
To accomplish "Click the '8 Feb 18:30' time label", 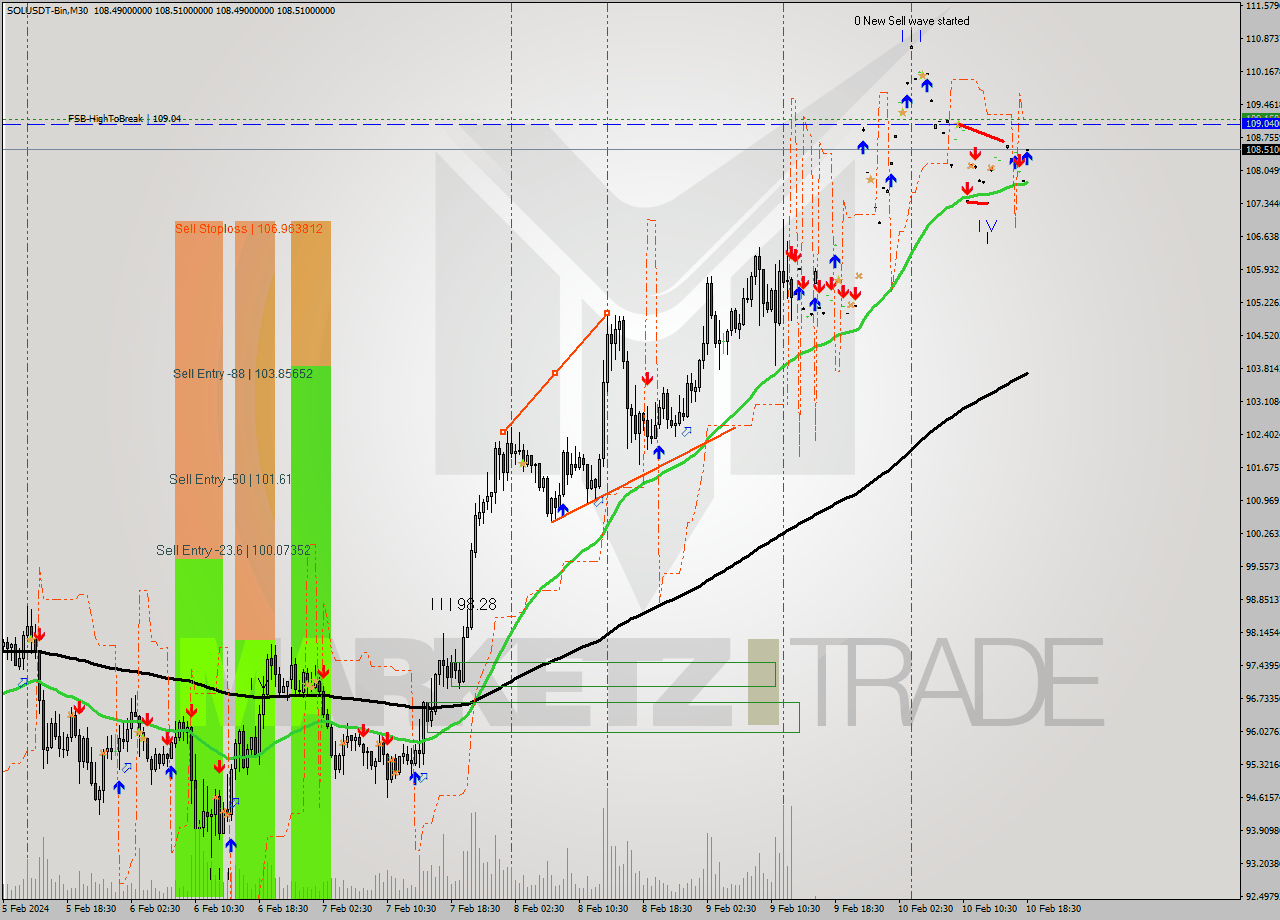I will [666, 909].
